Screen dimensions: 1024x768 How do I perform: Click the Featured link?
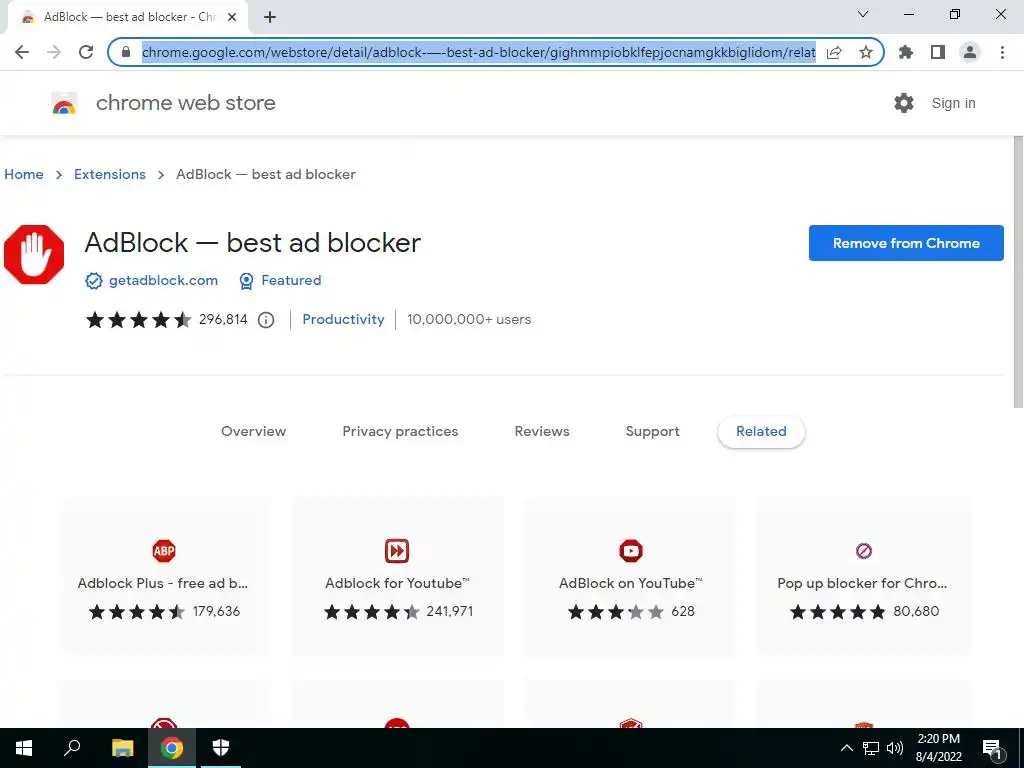[x=291, y=281]
